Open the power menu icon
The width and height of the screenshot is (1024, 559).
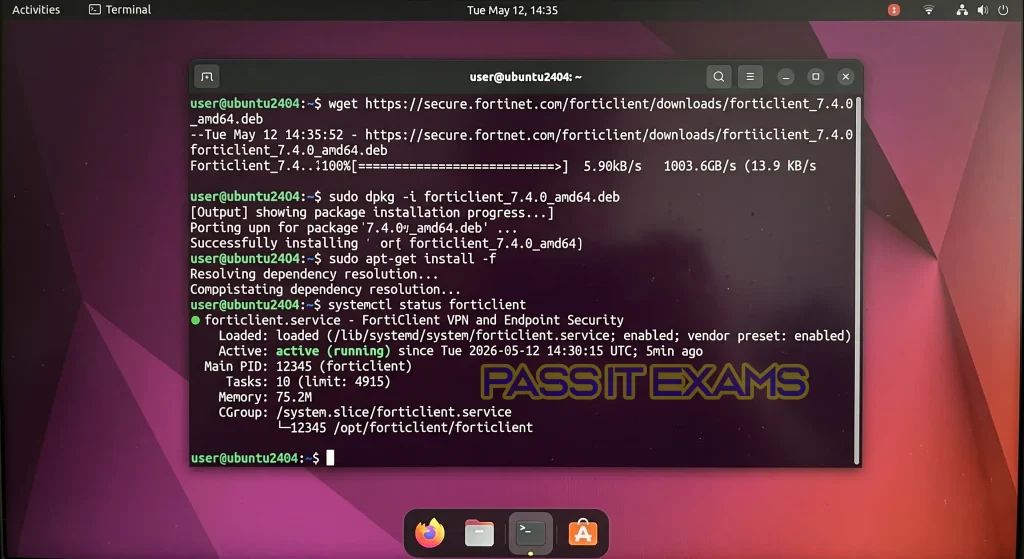[1003, 10]
